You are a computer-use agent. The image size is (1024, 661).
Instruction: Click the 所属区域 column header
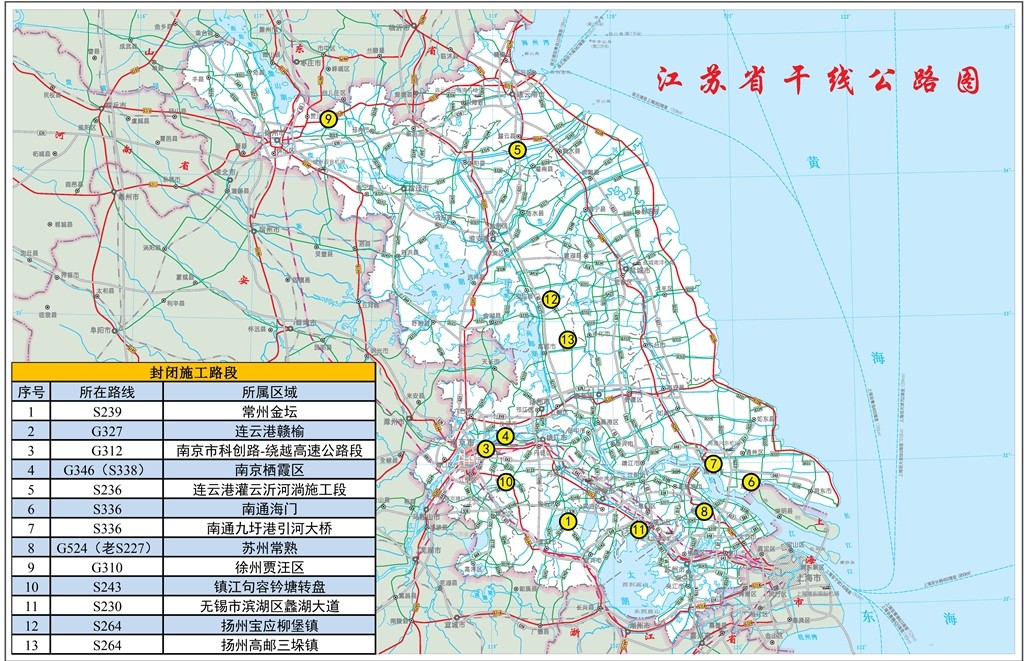tap(269, 392)
